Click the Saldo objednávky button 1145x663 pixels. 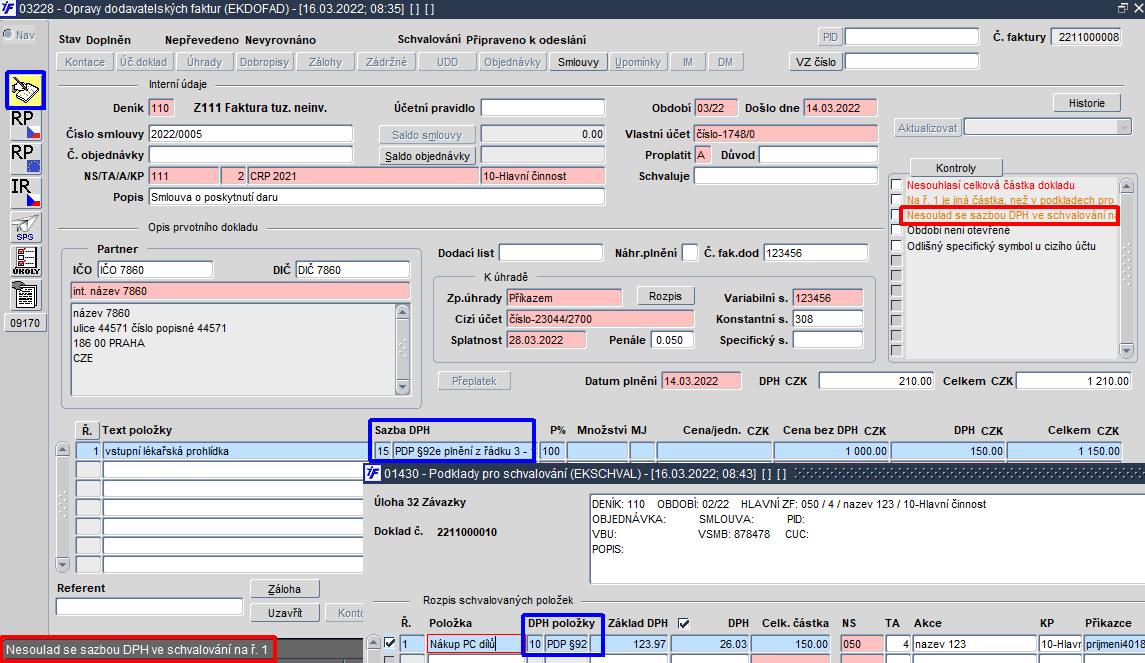pyautogui.click(x=427, y=156)
